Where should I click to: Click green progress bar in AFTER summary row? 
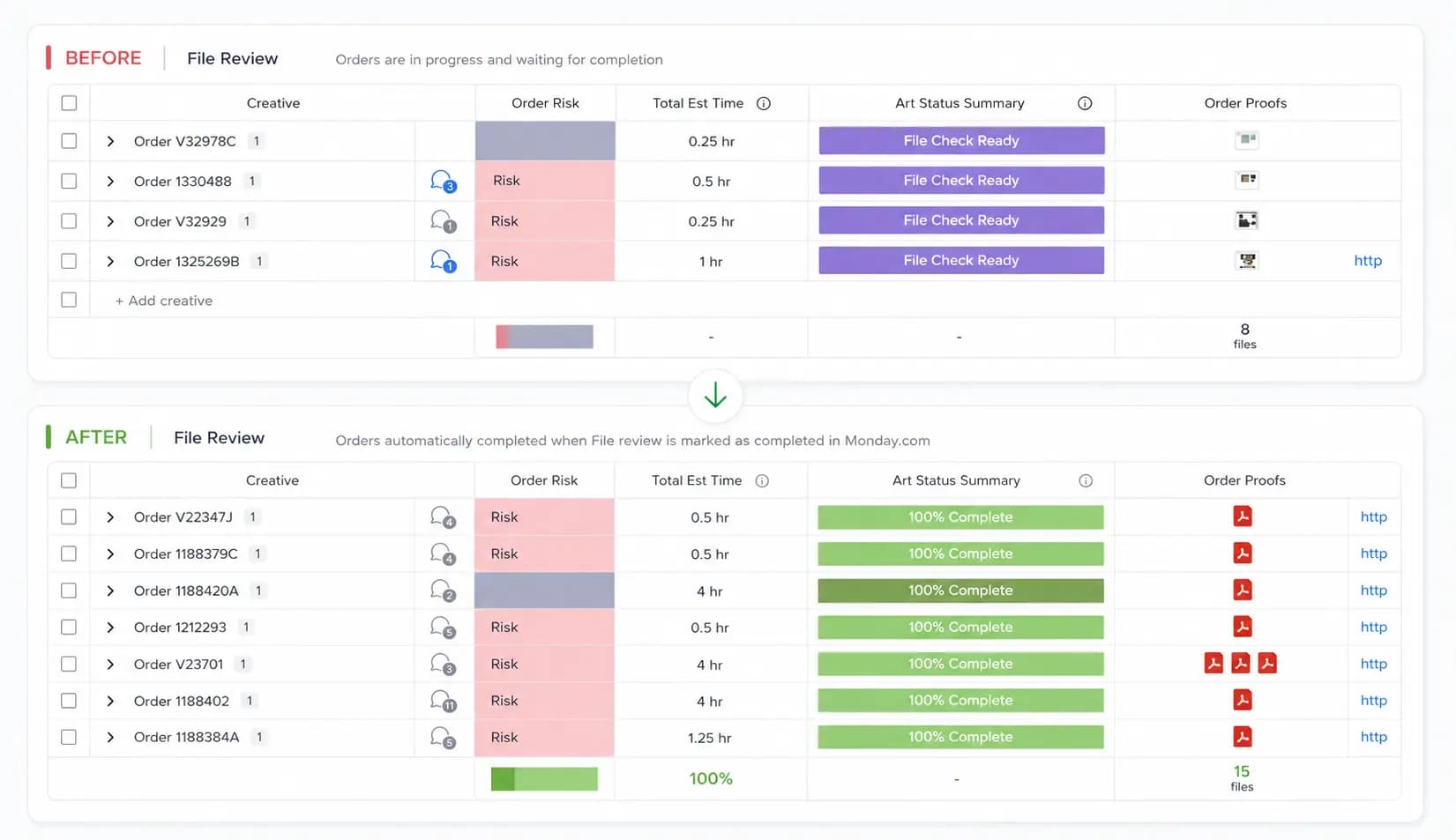(x=544, y=778)
